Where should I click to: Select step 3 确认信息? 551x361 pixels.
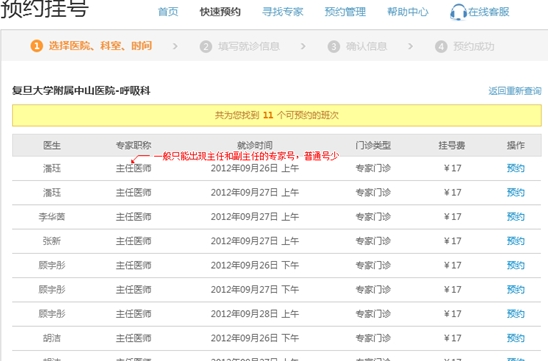point(357,46)
